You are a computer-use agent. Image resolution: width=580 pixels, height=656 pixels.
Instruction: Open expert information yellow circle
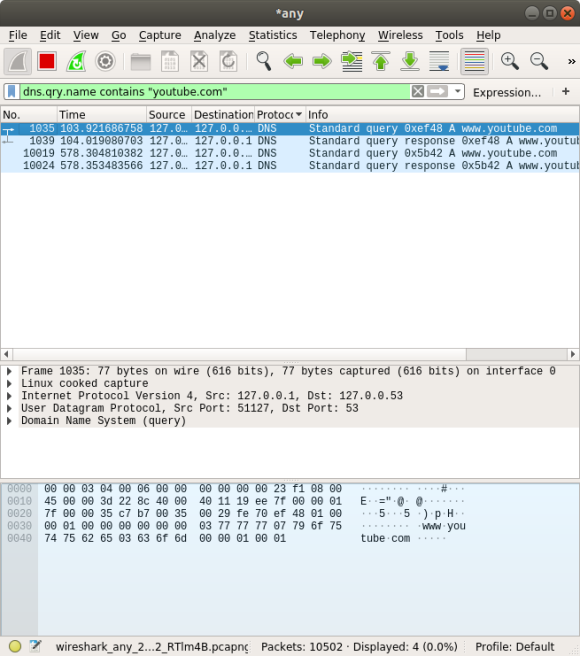(x=15, y=646)
